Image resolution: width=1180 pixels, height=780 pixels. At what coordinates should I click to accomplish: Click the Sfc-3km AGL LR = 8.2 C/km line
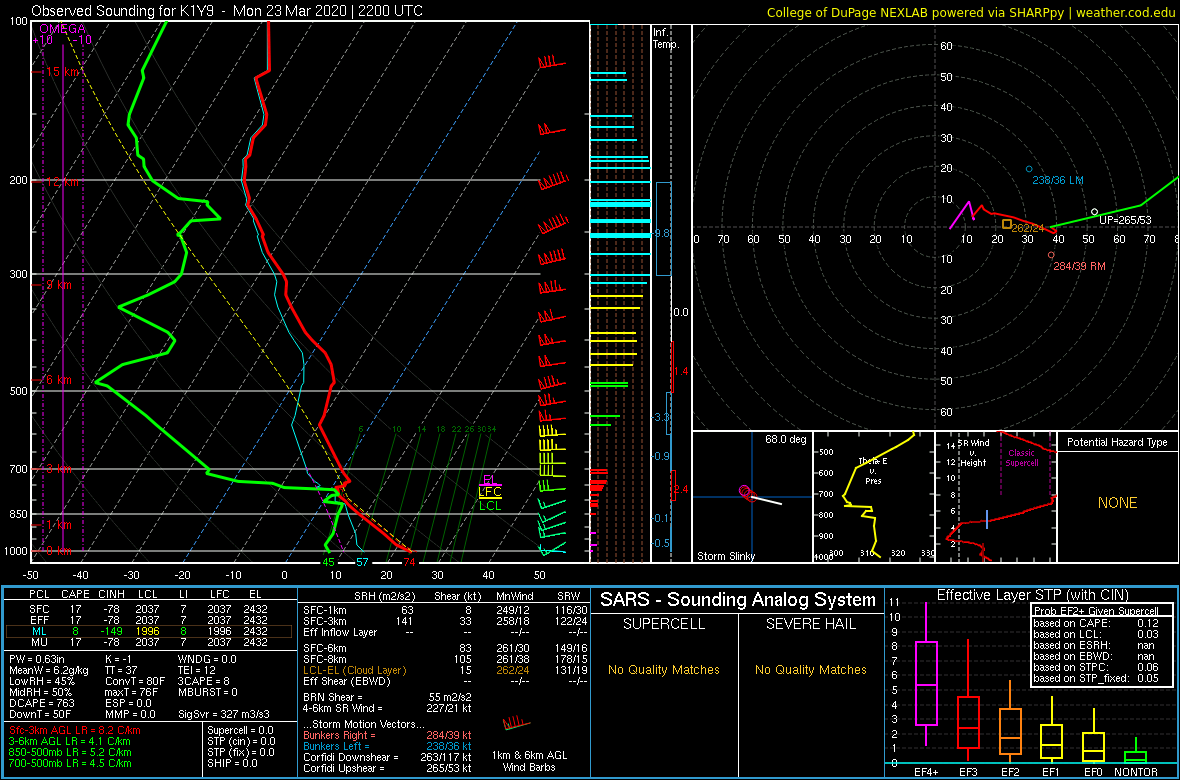pyautogui.click(x=75, y=730)
